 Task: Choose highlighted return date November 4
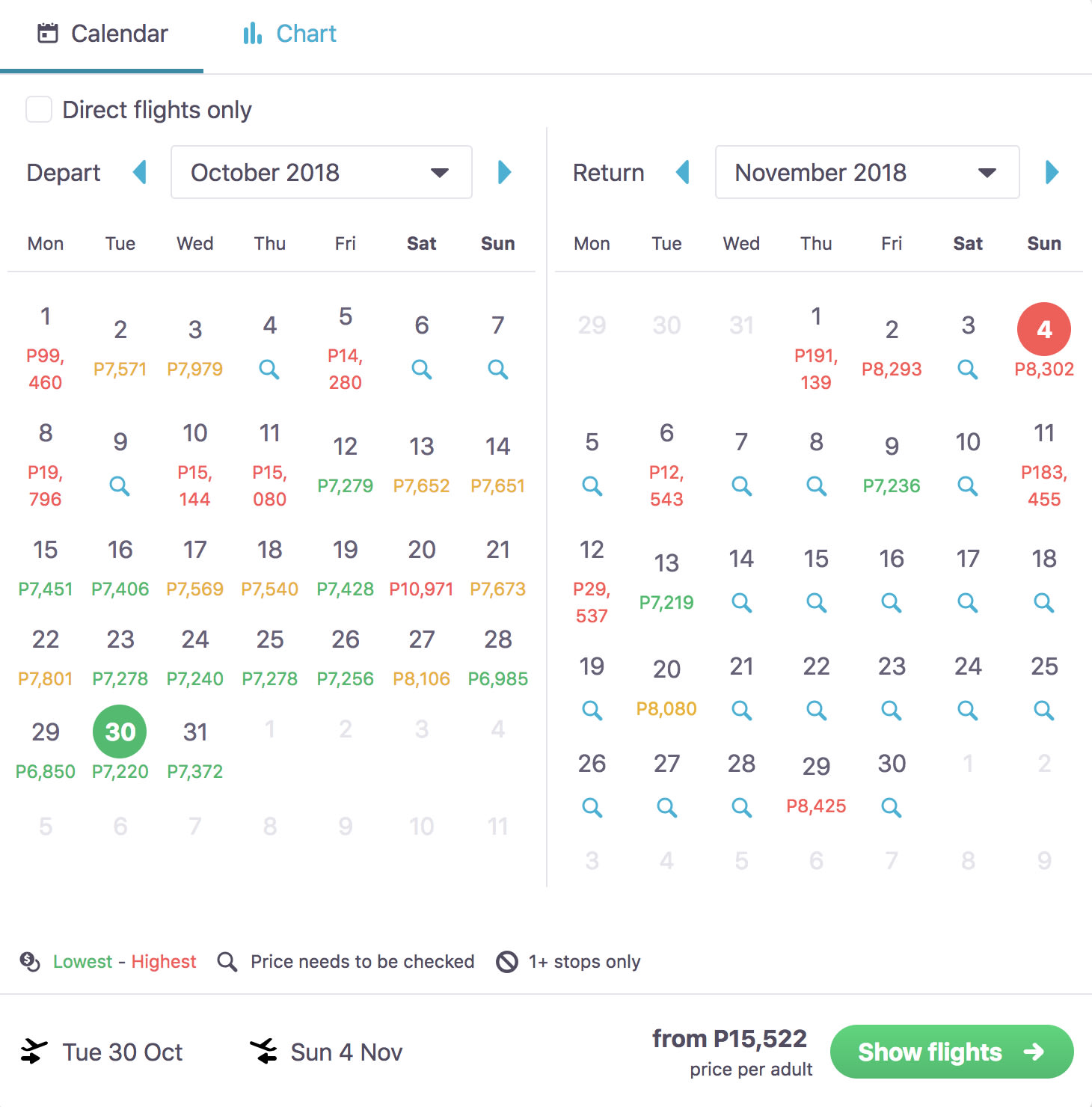point(1044,329)
